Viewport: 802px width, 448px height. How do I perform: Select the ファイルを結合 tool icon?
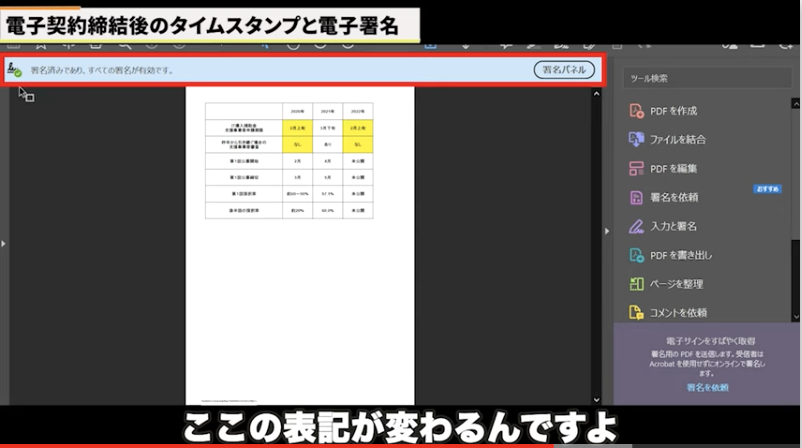click(x=636, y=139)
